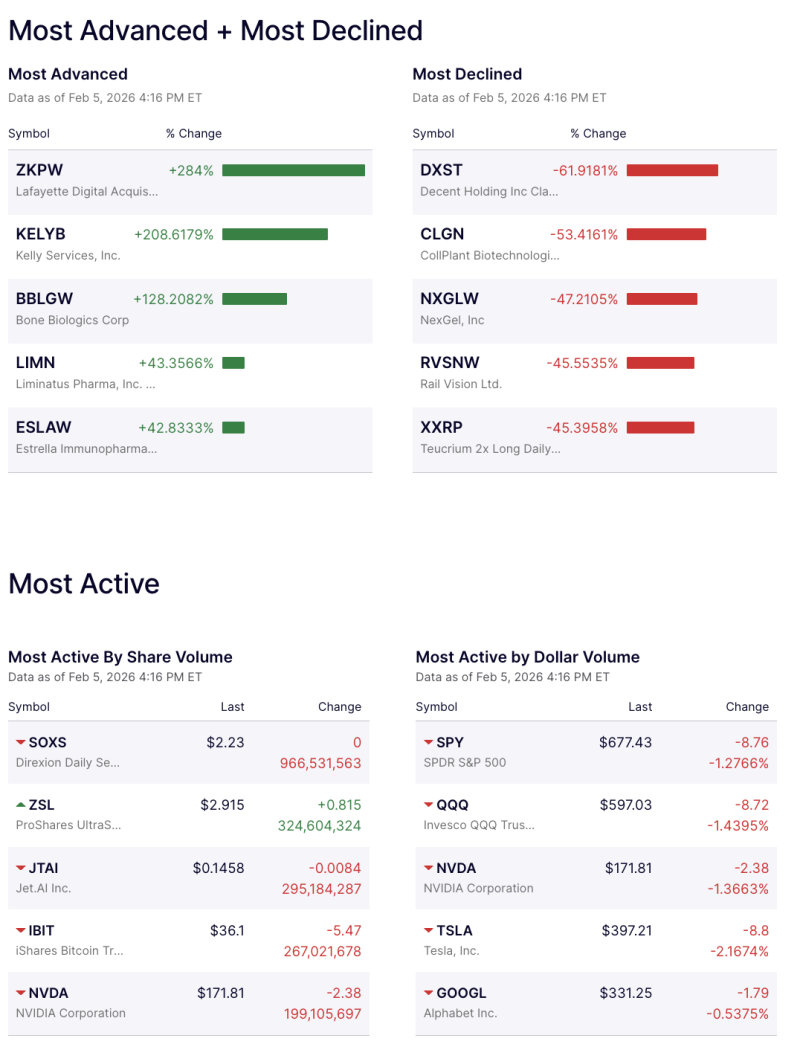Screen dimensions: 800x1044
Task: Click the red down arrow beside SOXS
Action: [x=19, y=743]
